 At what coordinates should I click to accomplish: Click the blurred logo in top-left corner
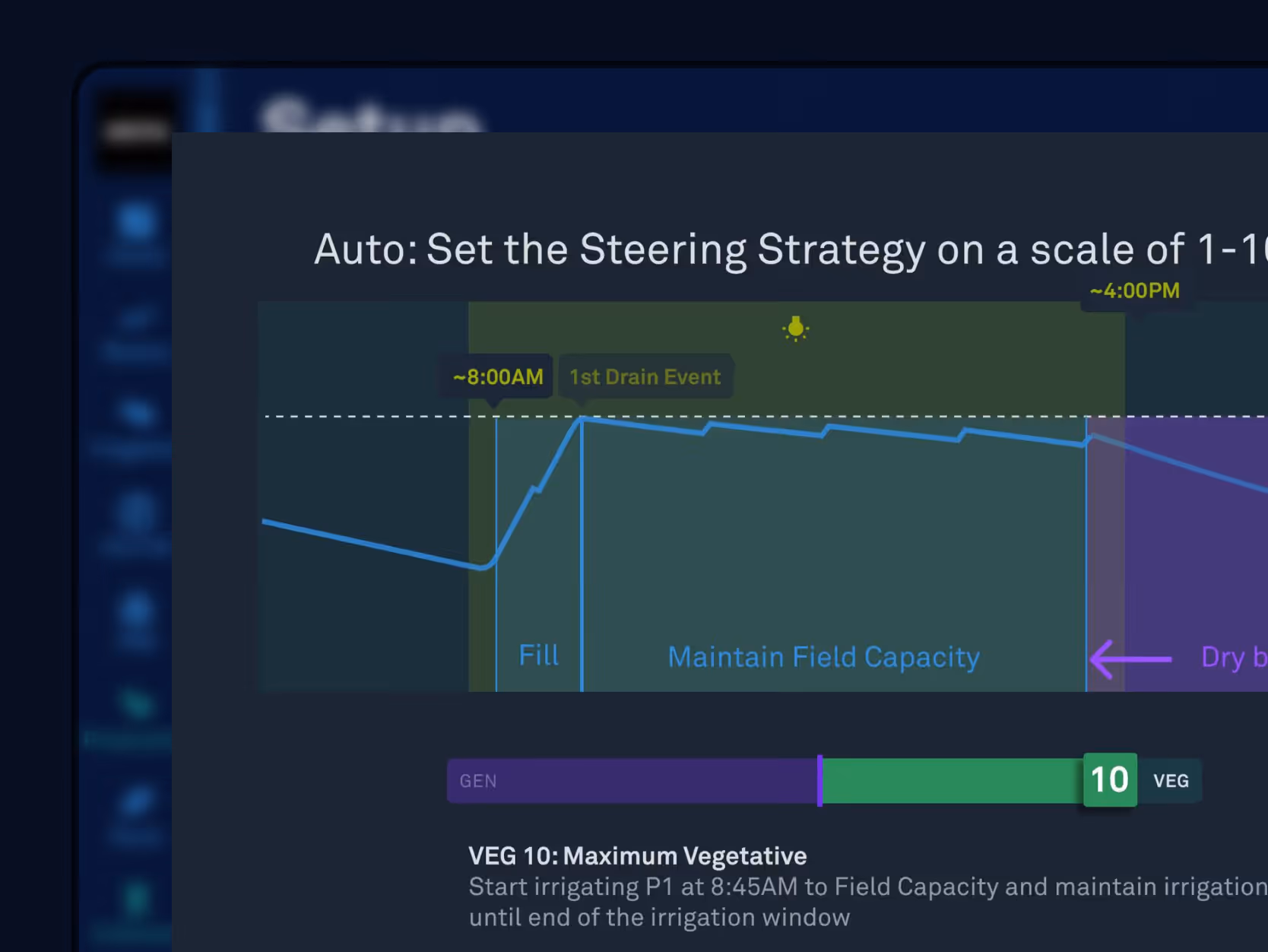tap(136, 131)
